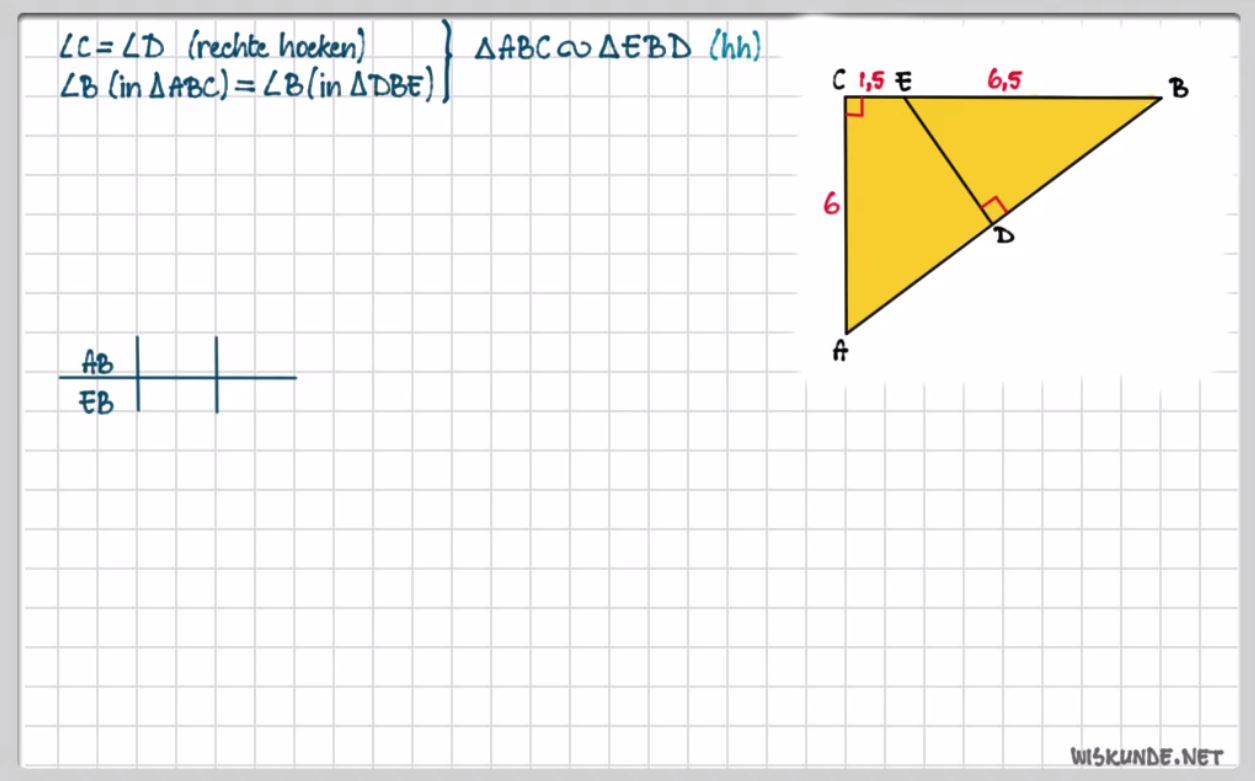
Task: Select 'AB' in the ratio table
Action: 98,362
